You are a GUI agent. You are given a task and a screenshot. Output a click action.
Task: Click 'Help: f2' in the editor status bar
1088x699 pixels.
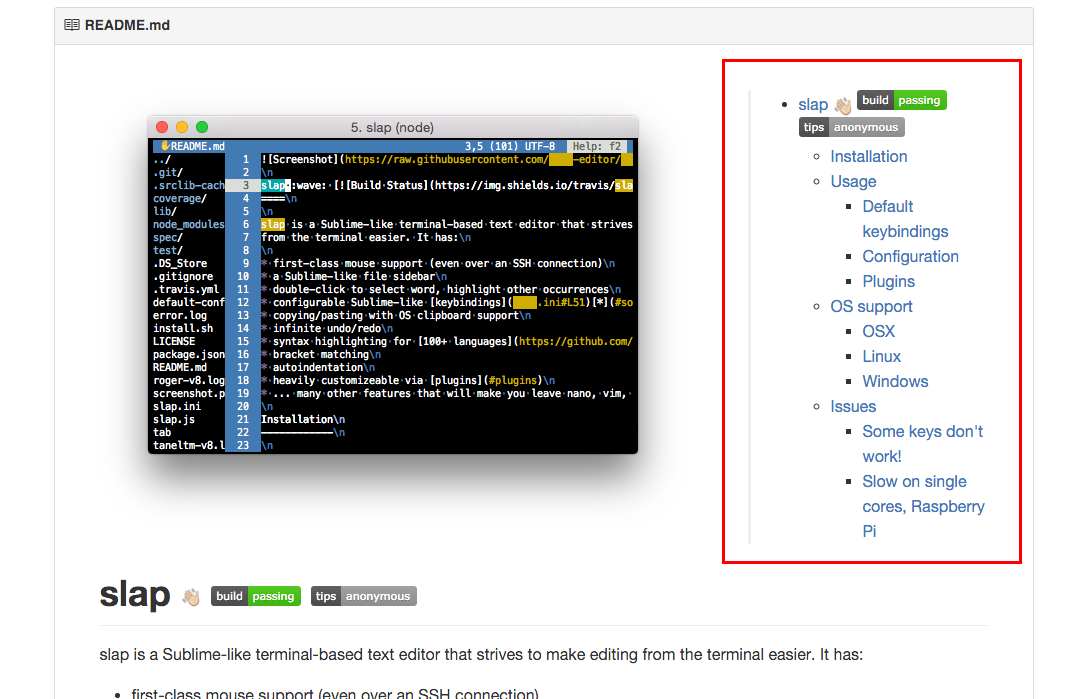coord(597,146)
